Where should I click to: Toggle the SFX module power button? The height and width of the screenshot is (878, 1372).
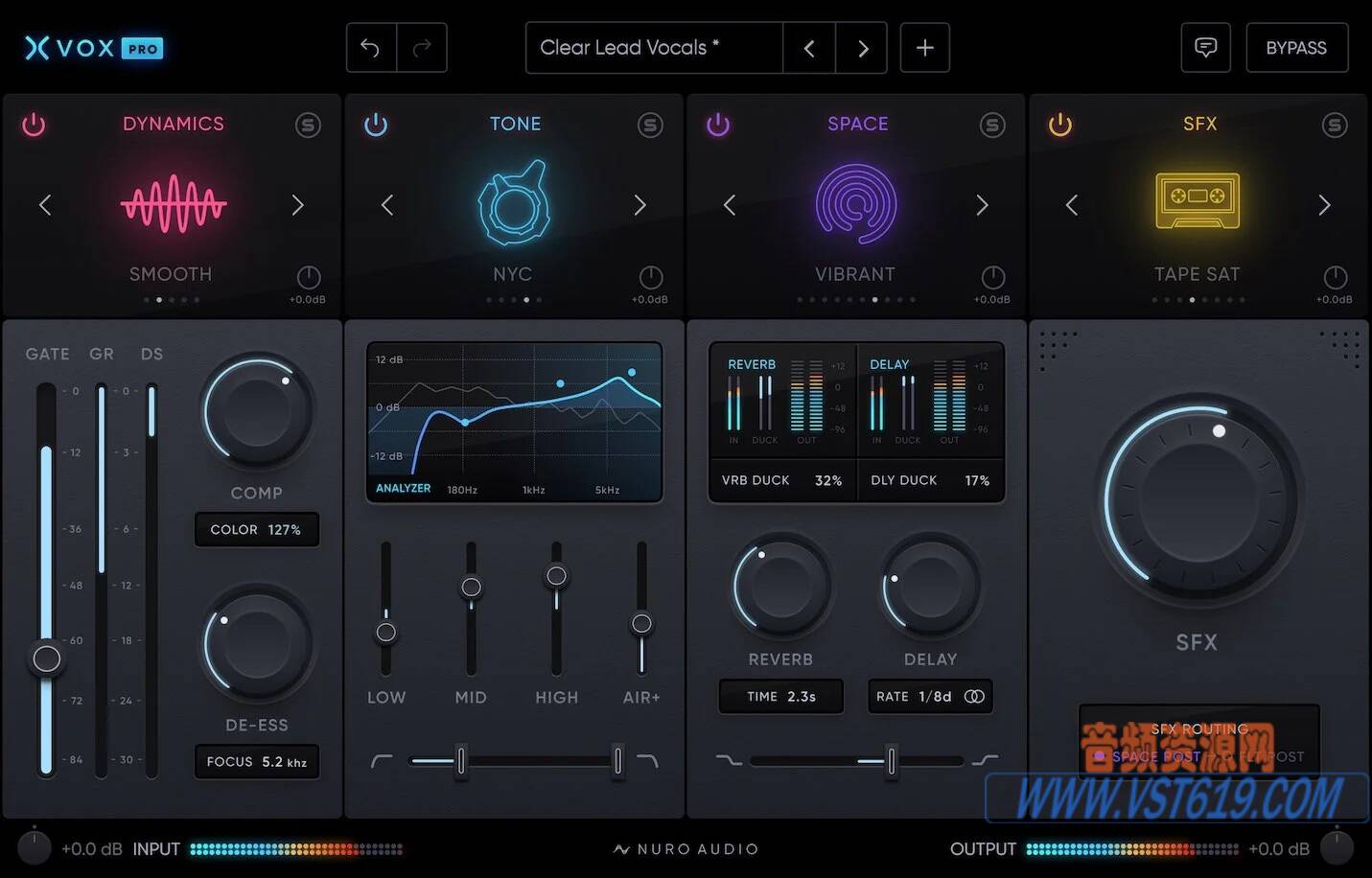pyautogui.click(x=1060, y=124)
